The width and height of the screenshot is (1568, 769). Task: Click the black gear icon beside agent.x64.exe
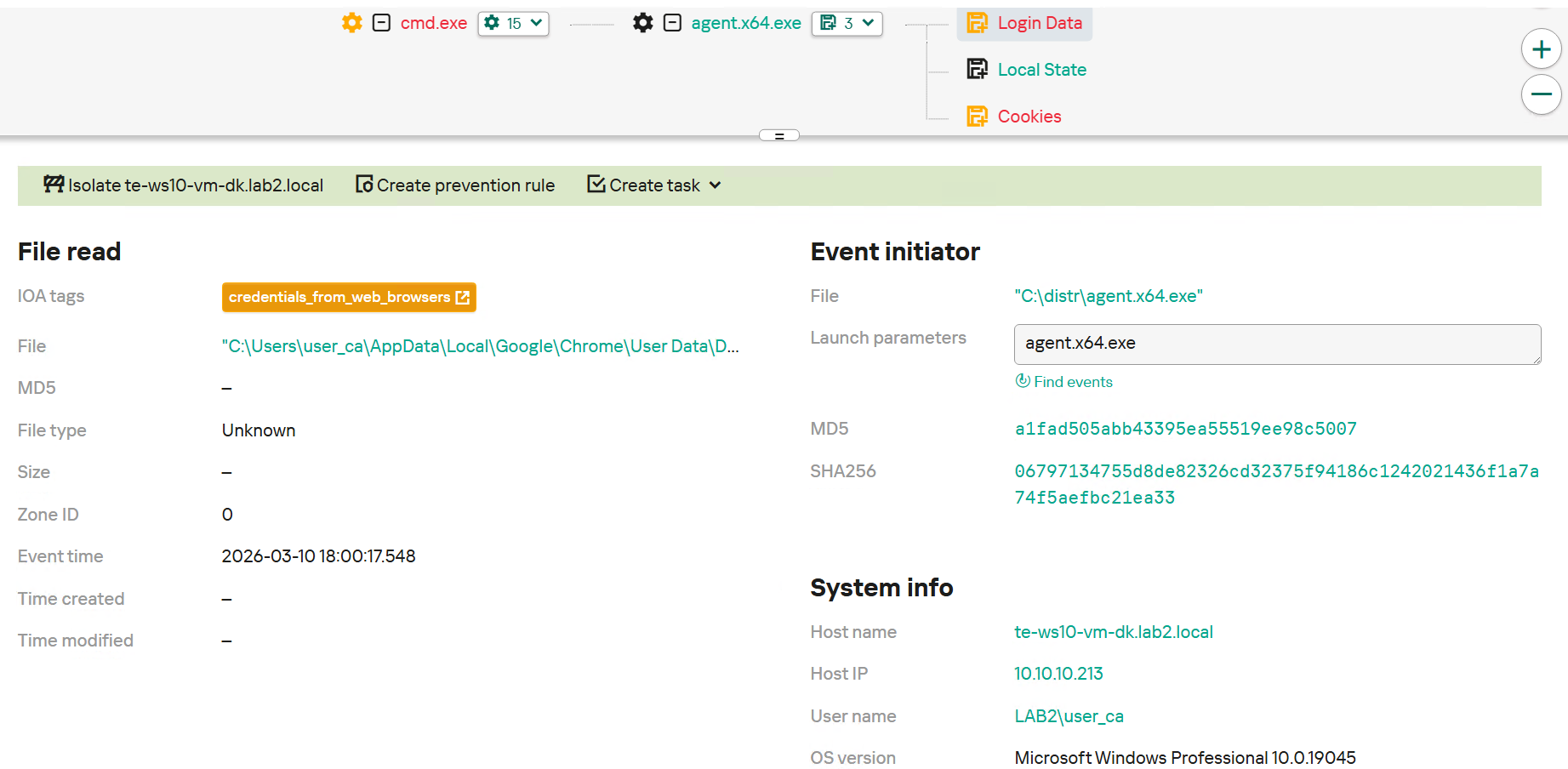pos(643,23)
